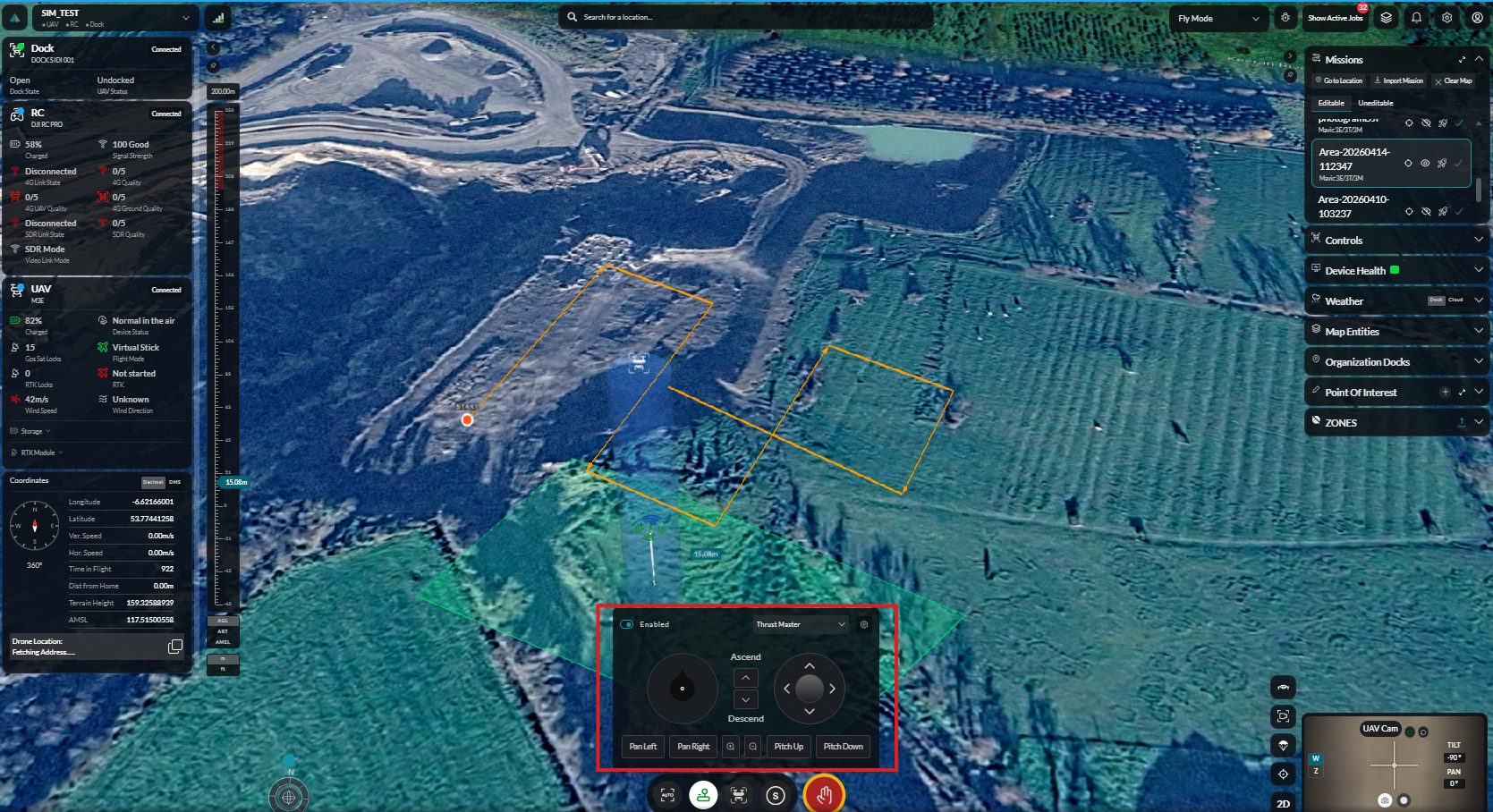Select the DMS coordinates format tab
The image size is (1493, 812).
pos(175,482)
